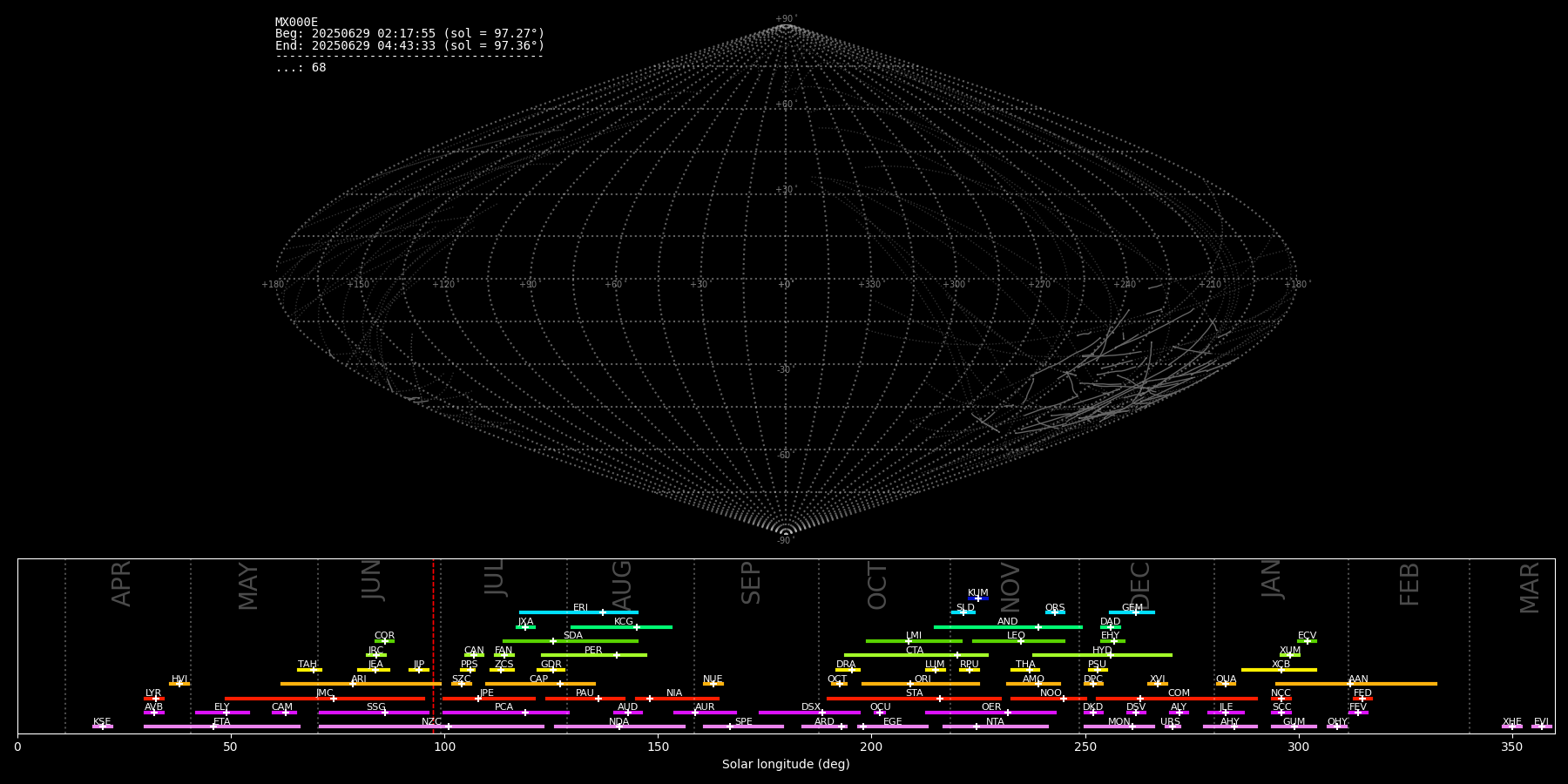
Task: Select the XHE shower label
Action: (1511, 721)
